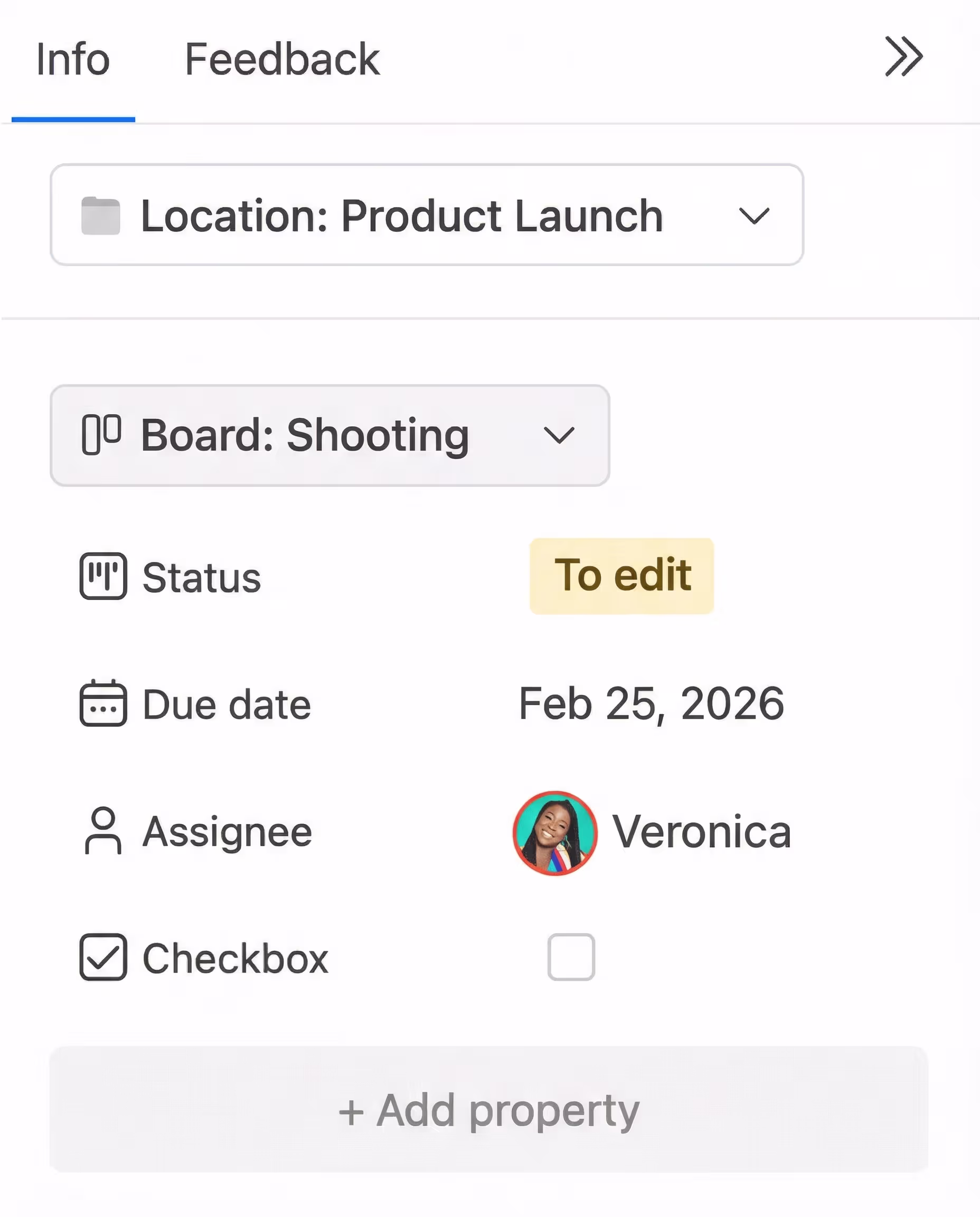Click the Status kanban icon

[103, 576]
